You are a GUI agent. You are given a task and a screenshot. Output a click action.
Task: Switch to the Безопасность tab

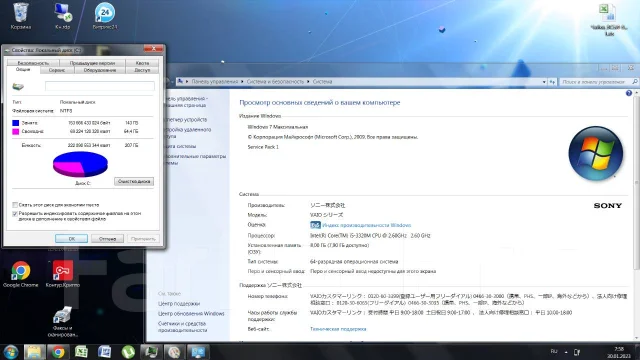(33, 63)
